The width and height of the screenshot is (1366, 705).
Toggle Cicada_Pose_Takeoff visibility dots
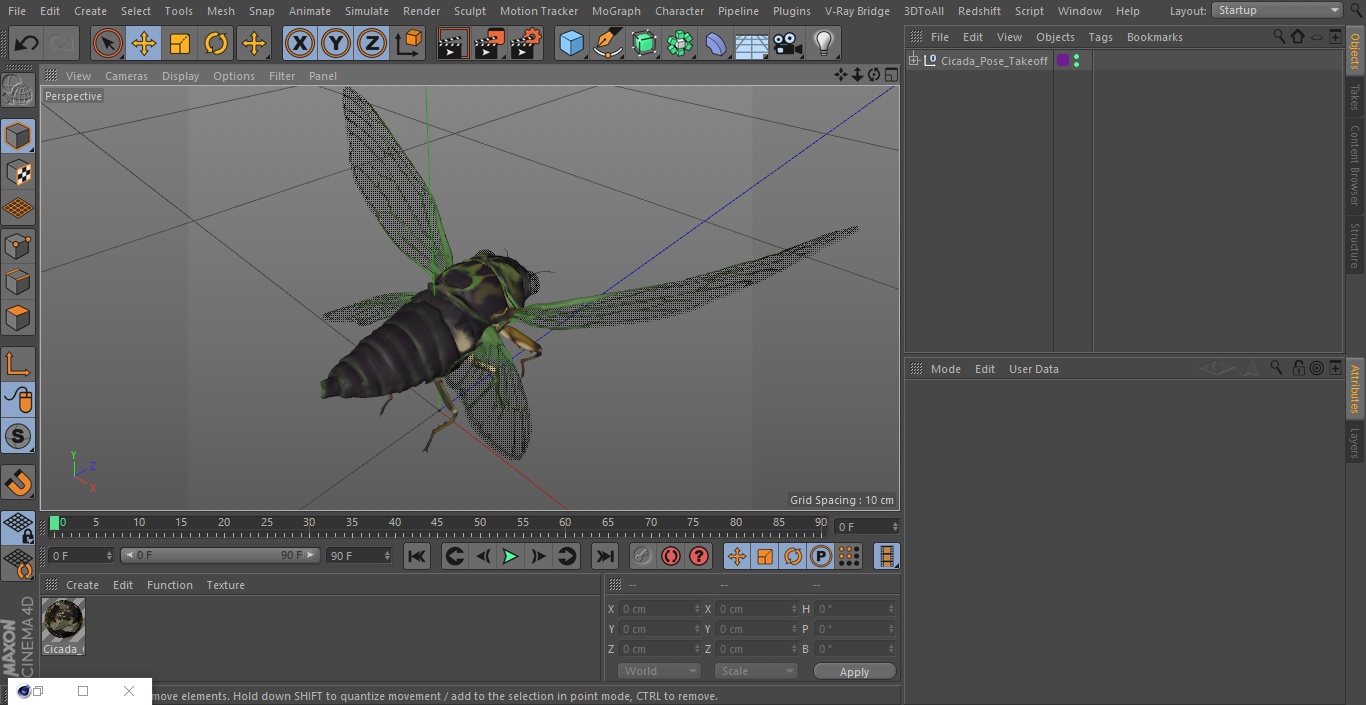coord(1076,61)
